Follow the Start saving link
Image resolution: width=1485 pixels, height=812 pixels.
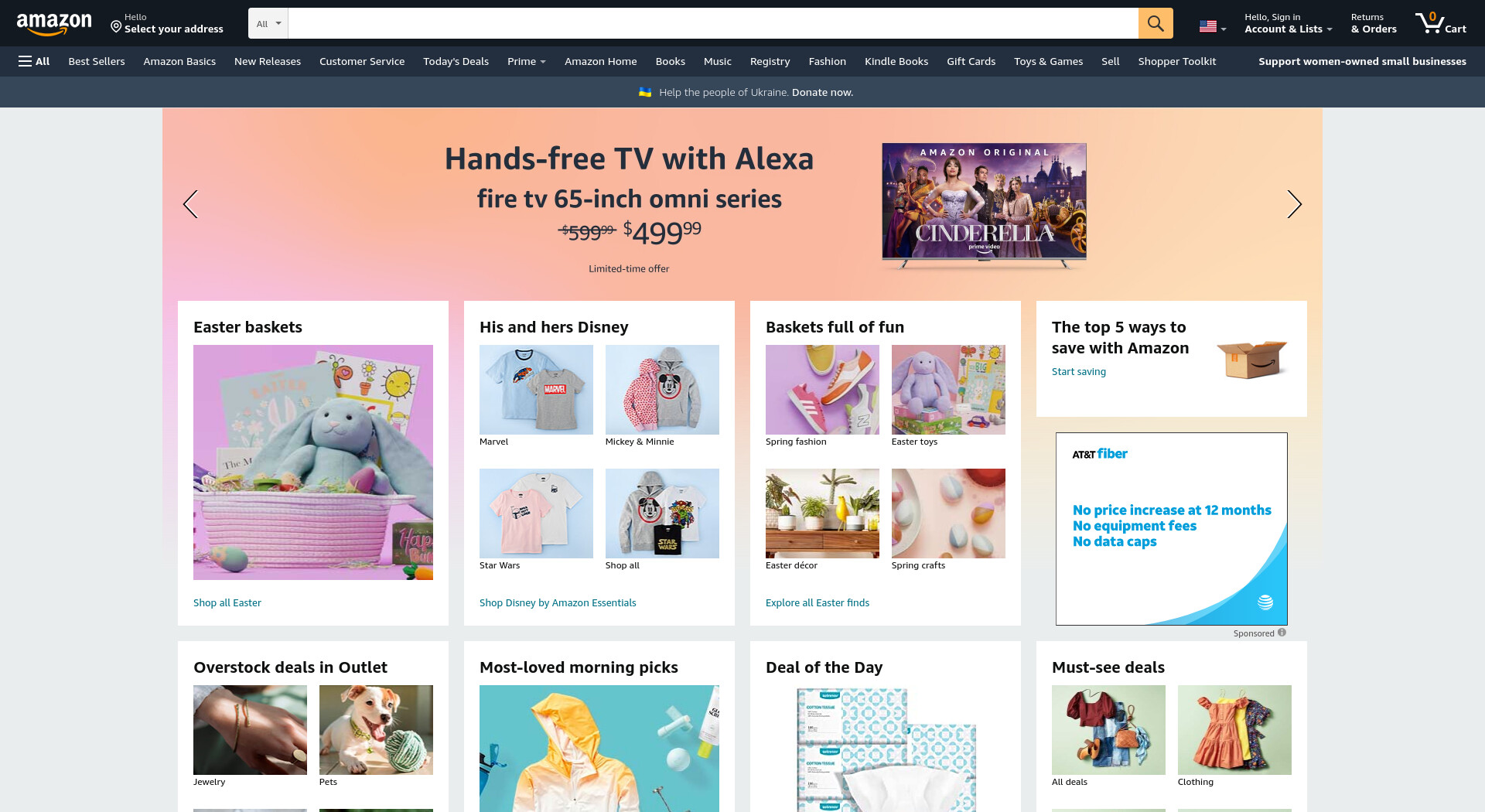[x=1079, y=371]
